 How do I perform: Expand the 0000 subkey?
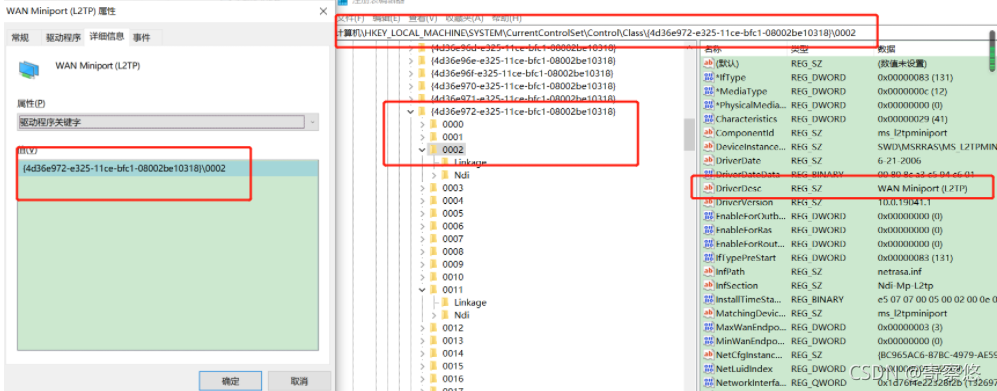click(x=423, y=125)
